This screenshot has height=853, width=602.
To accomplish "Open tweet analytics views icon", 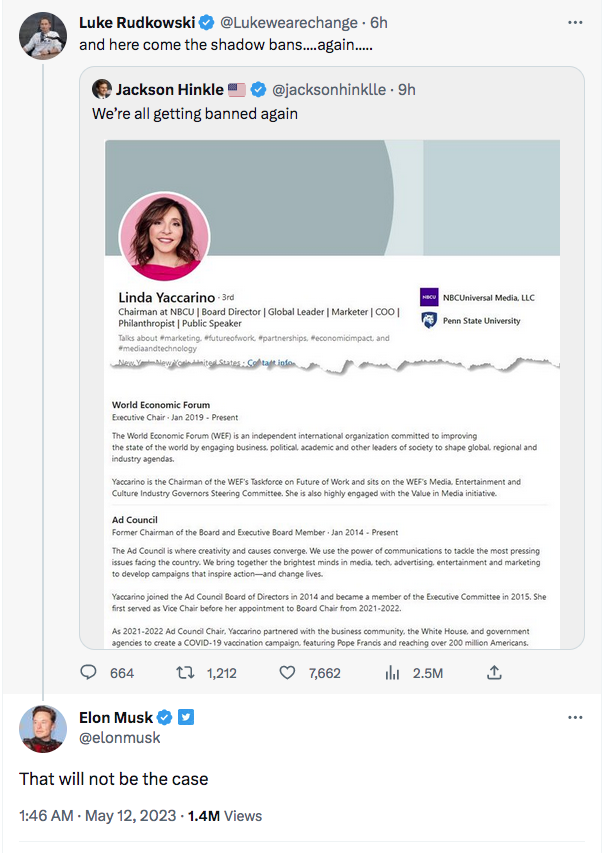I will pyautogui.click(x=391, y=673).
